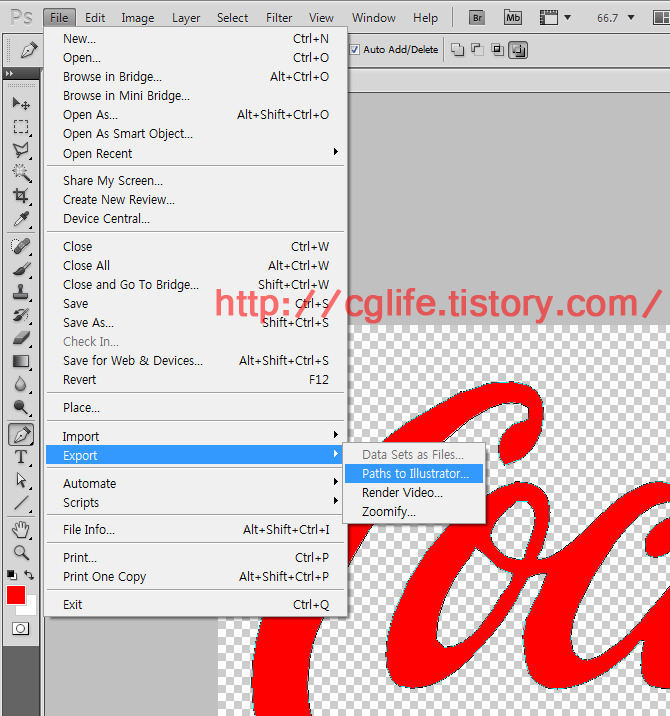Choose Open As Smart Object
This screenshot has width=670, height=716.
pyautogui.click(x=195, y=133)
